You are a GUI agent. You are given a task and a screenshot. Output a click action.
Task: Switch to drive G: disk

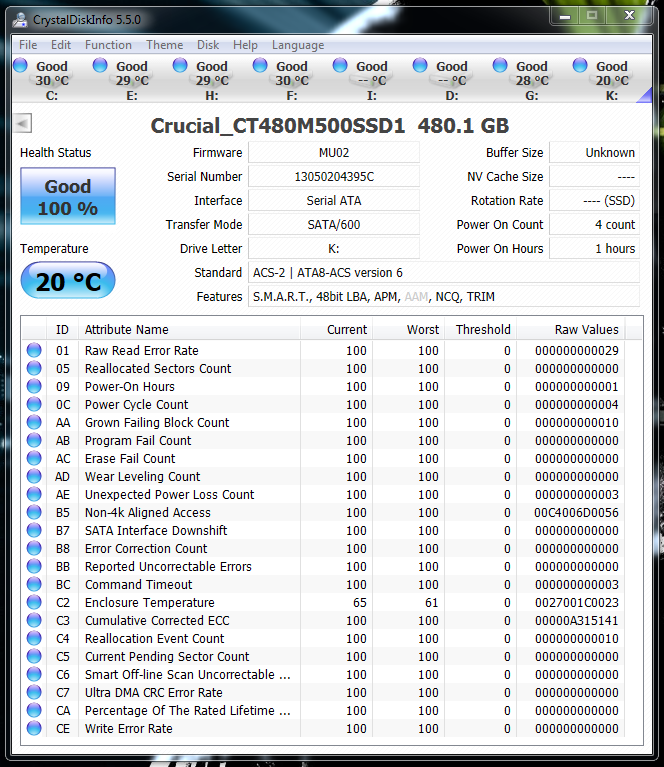(500, 66)
